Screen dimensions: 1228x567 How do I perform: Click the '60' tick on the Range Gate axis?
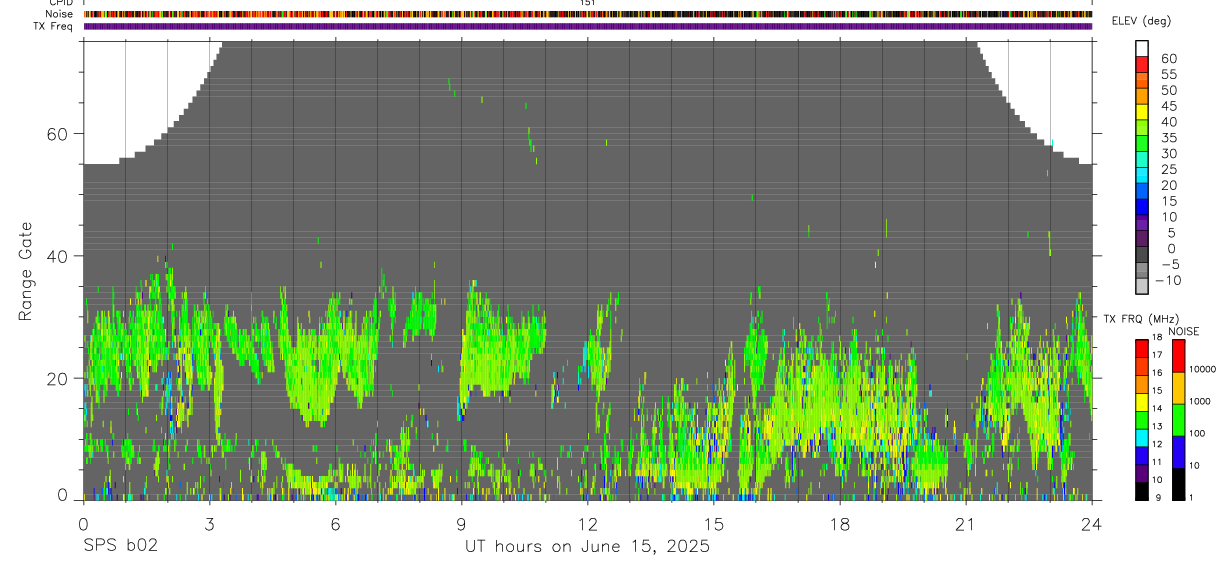[56, 133]
